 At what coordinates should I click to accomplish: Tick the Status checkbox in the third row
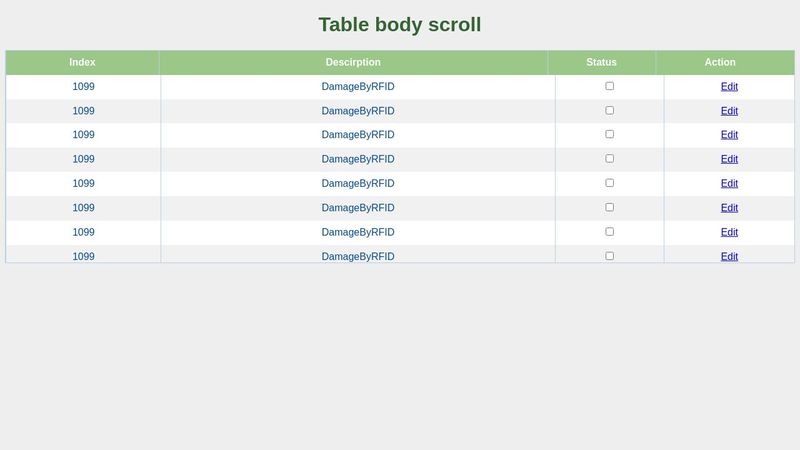point(609,134)
